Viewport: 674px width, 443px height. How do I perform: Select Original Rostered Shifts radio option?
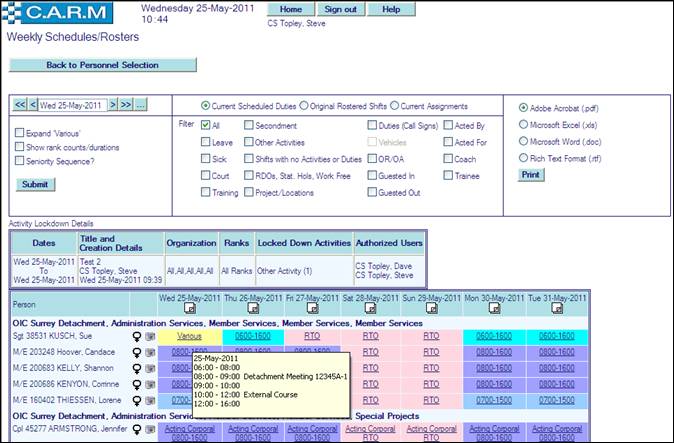tap(304, 105)
